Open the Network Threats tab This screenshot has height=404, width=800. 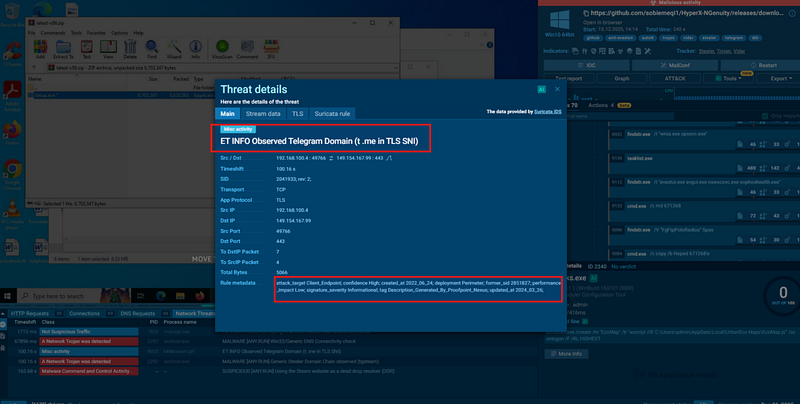[x=194, y=314]
